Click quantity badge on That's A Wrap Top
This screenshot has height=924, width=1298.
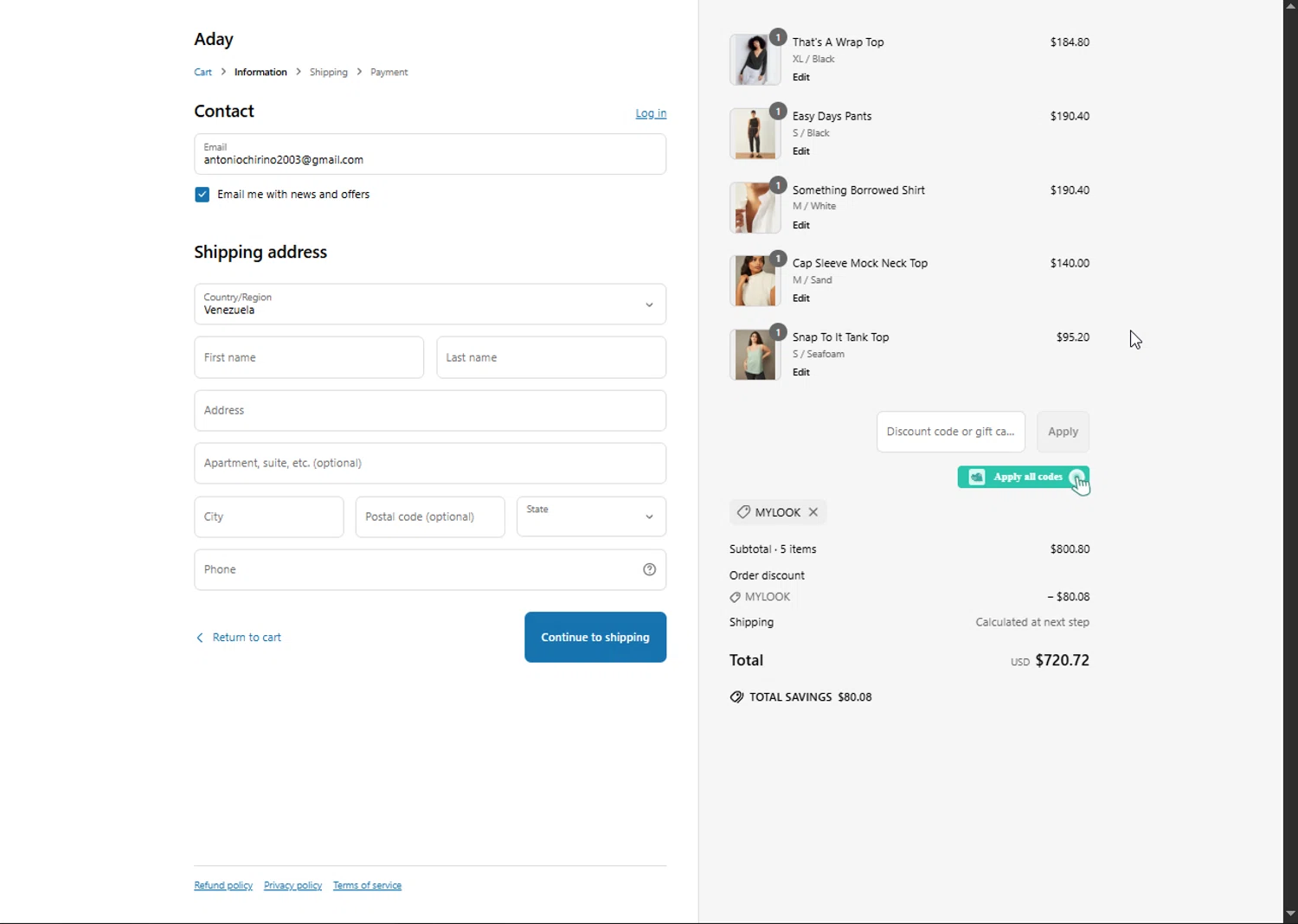coord(778,37)
